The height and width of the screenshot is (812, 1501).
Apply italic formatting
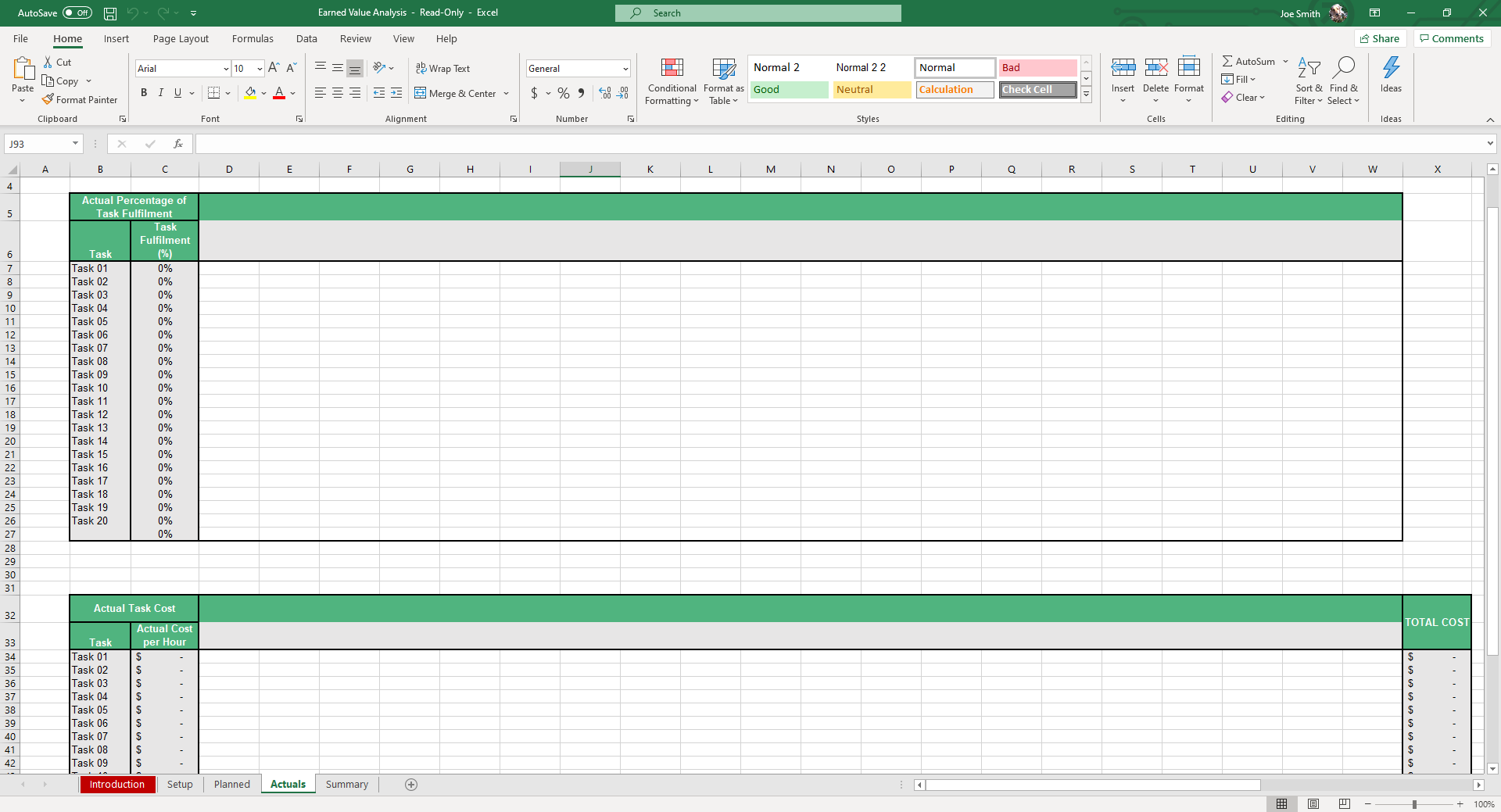(x=161, y=93)
